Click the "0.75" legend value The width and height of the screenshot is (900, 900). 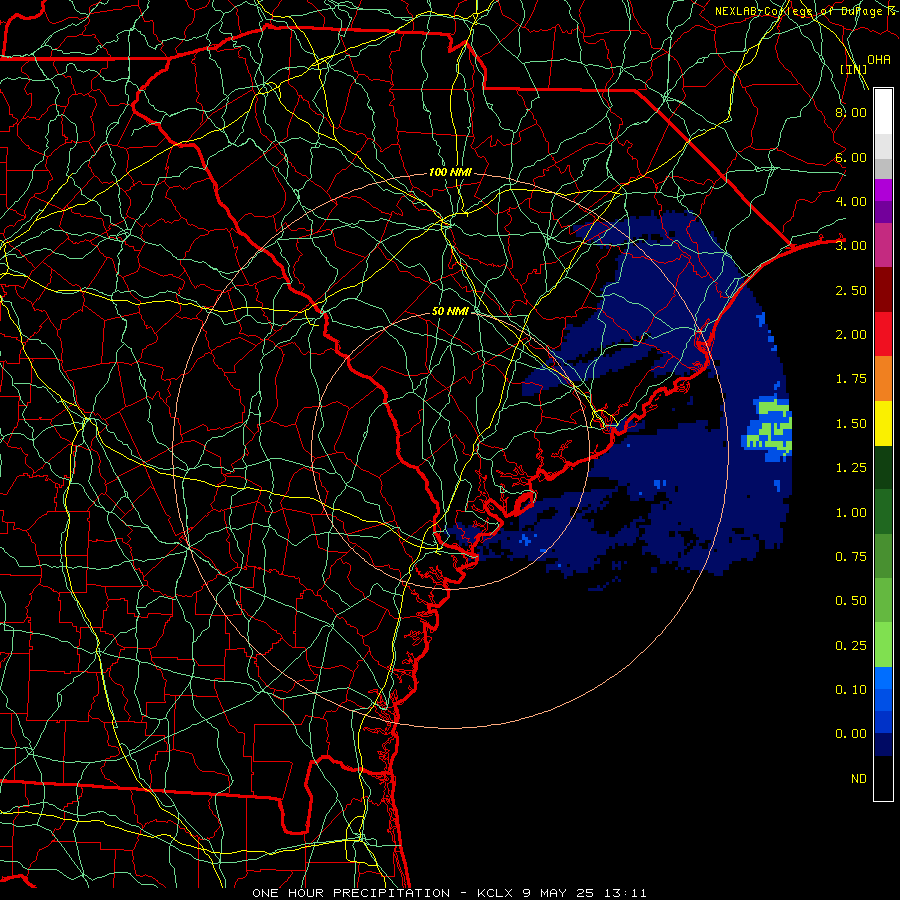851,557
